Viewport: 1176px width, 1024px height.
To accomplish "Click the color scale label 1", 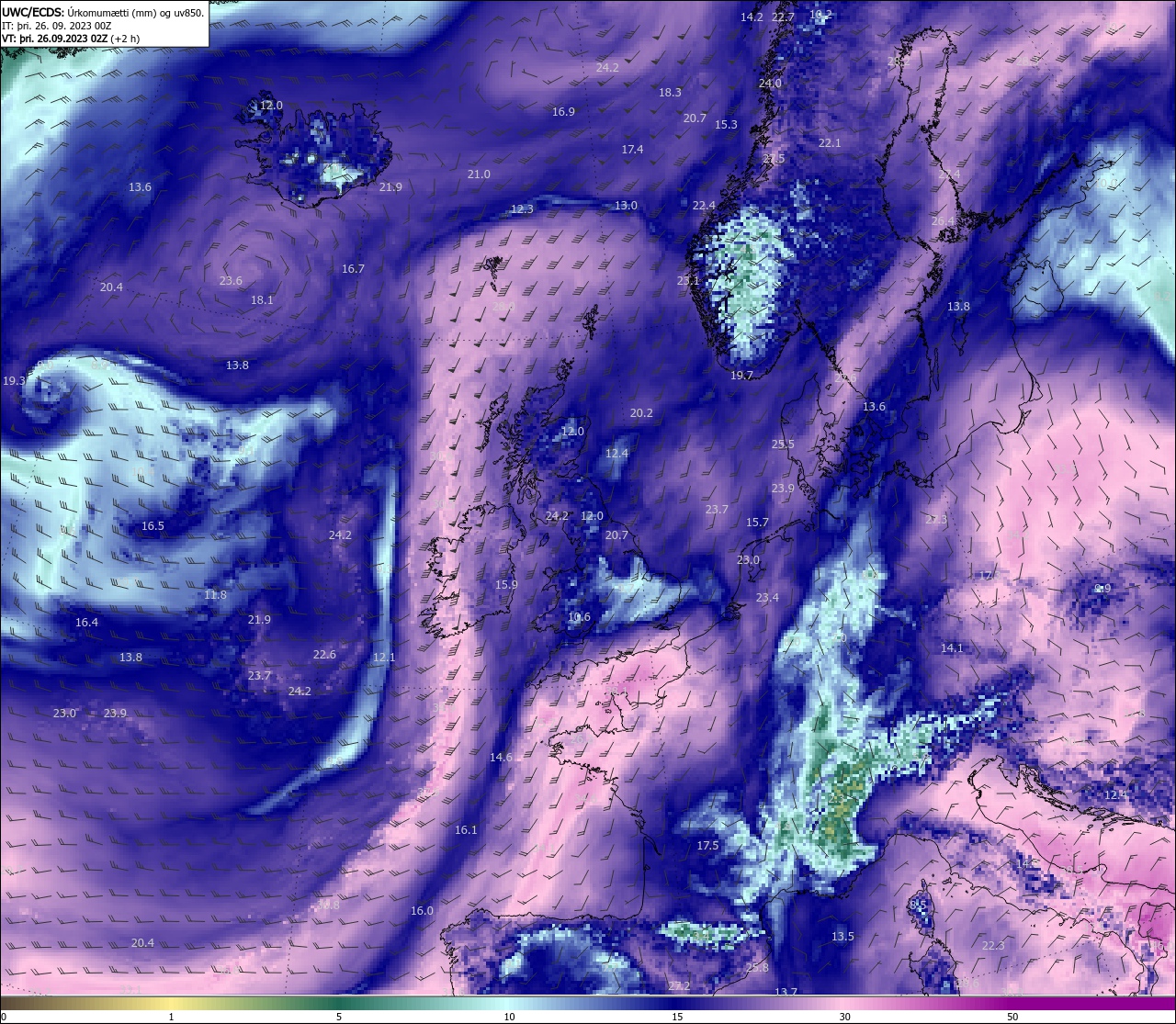I will point(171,1017).
